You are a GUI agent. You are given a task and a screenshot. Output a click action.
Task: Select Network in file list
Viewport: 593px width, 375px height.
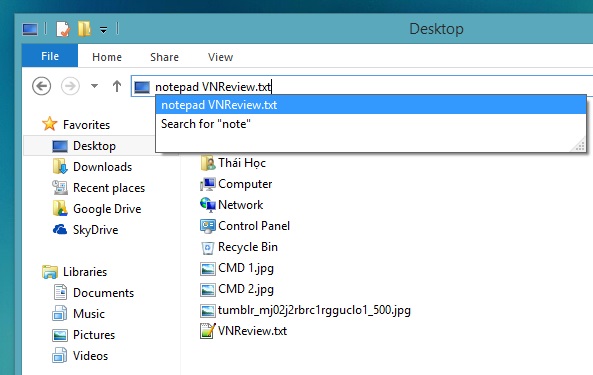pos(241,205)
